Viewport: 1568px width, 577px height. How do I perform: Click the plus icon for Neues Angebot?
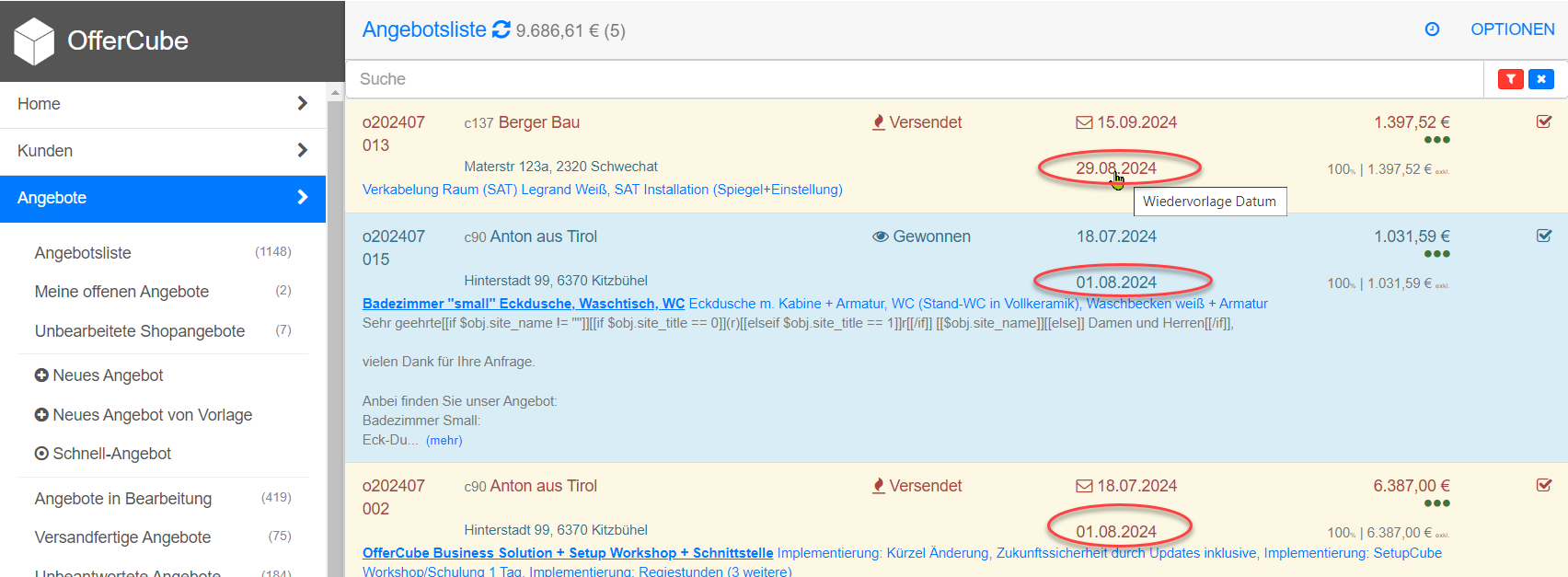pos(41,375)
